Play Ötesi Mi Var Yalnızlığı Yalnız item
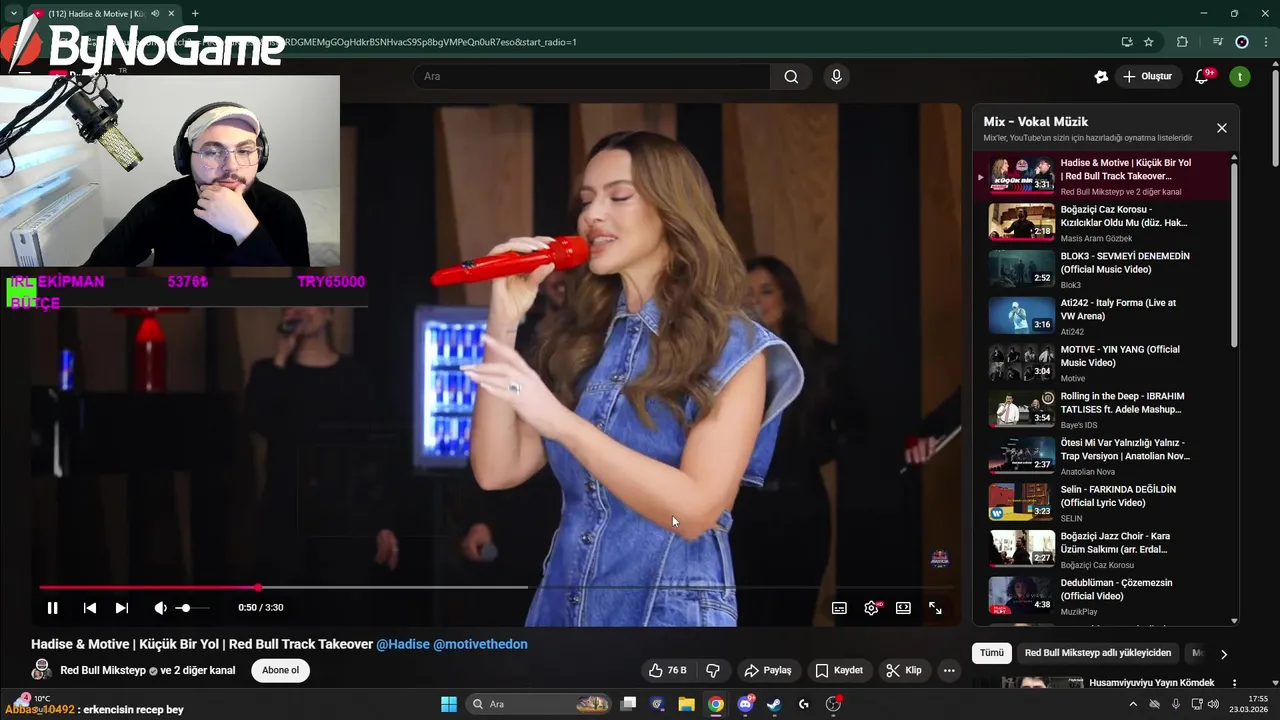The width and height of the screenshot is (1280, 720). [x=1102, y=457]
